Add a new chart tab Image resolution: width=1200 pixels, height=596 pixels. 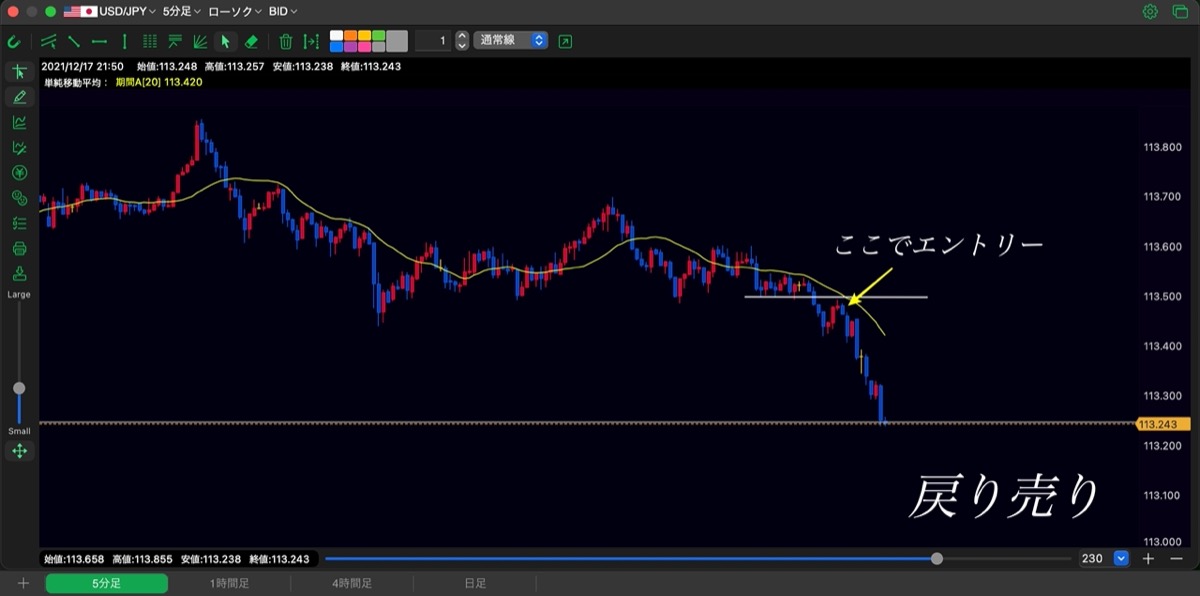click(x=23, y=583)
